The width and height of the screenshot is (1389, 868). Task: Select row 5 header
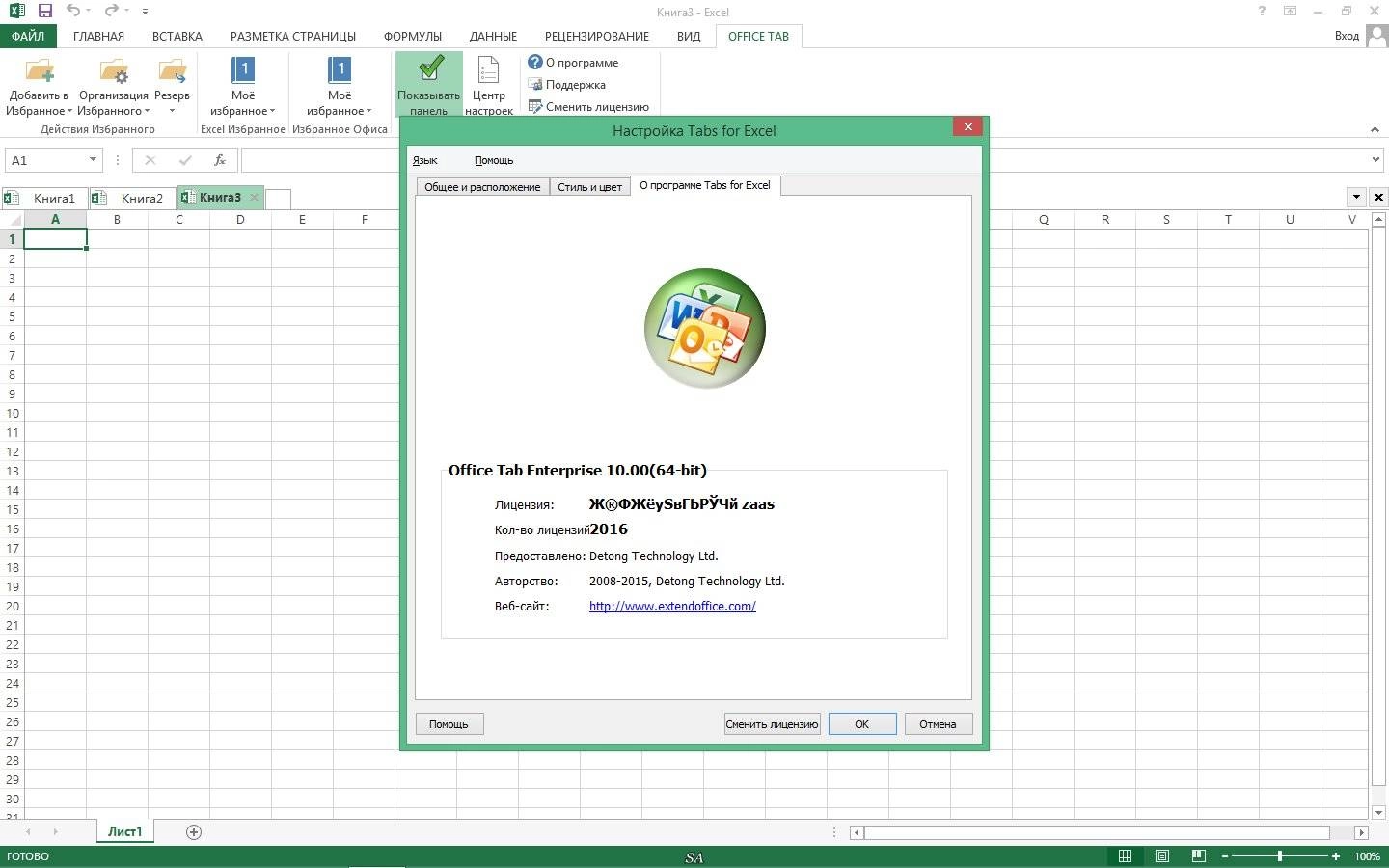tap(12, 316)
